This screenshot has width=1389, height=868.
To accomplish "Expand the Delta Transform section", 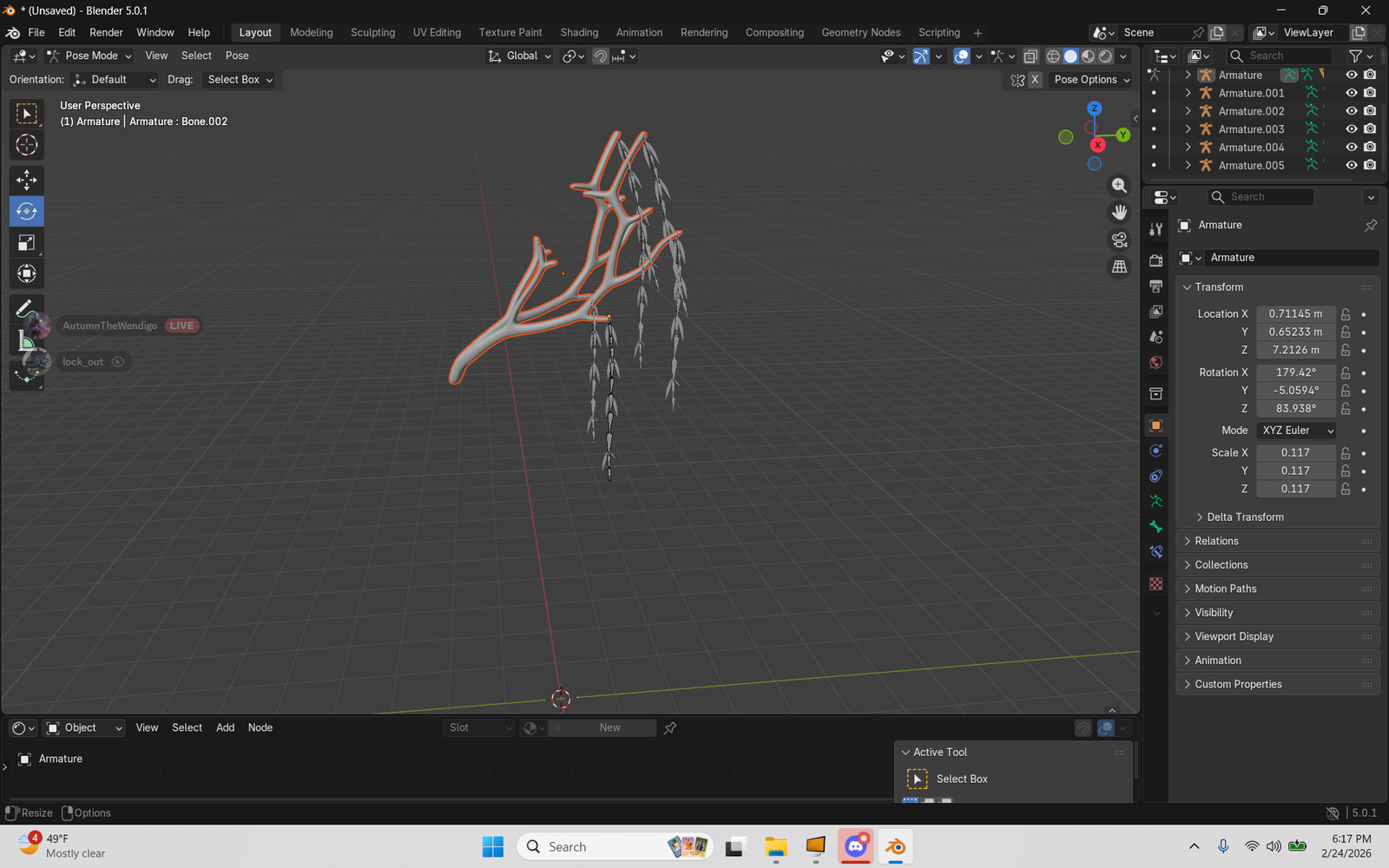I will click(1245, 516).
